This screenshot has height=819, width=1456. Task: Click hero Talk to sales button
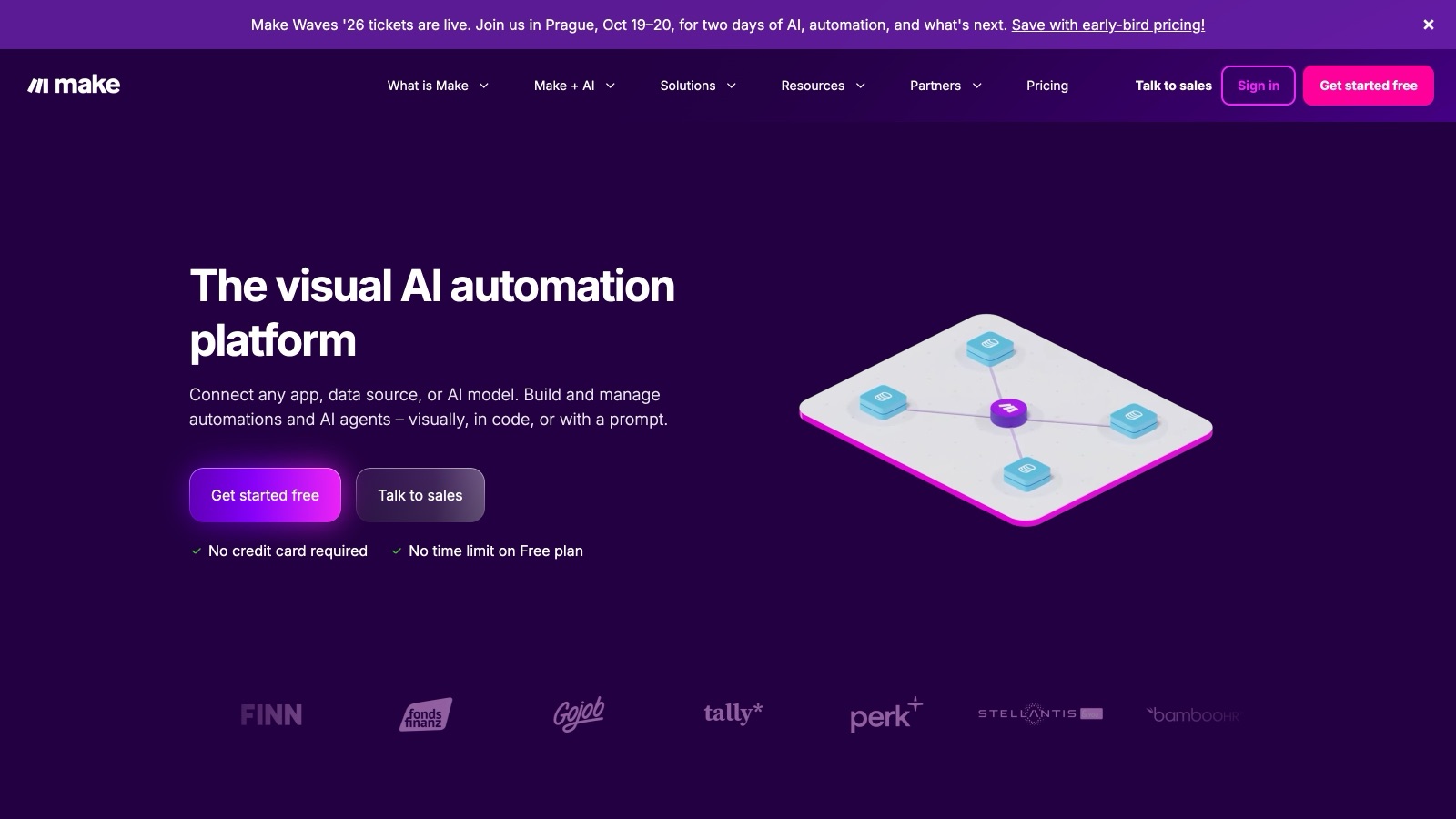coord(420,495)
